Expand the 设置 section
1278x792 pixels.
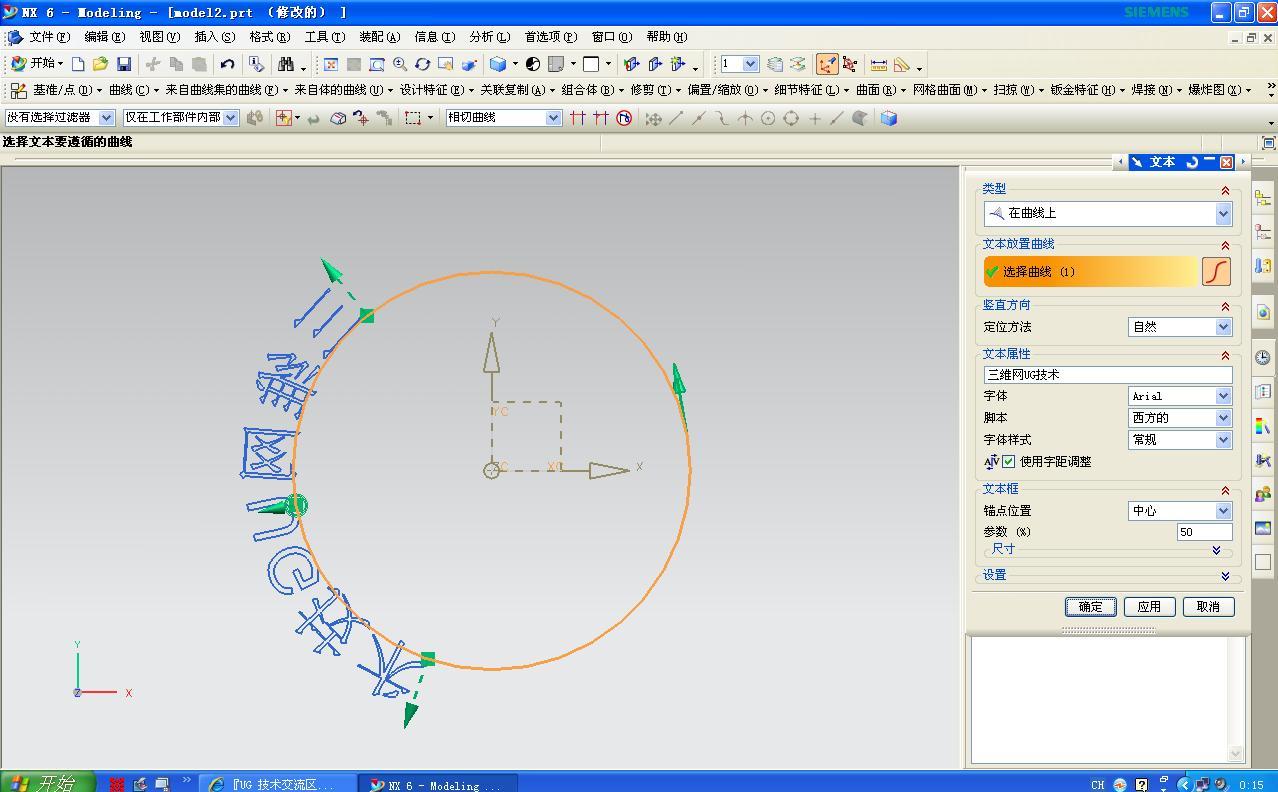point(1225,576)
